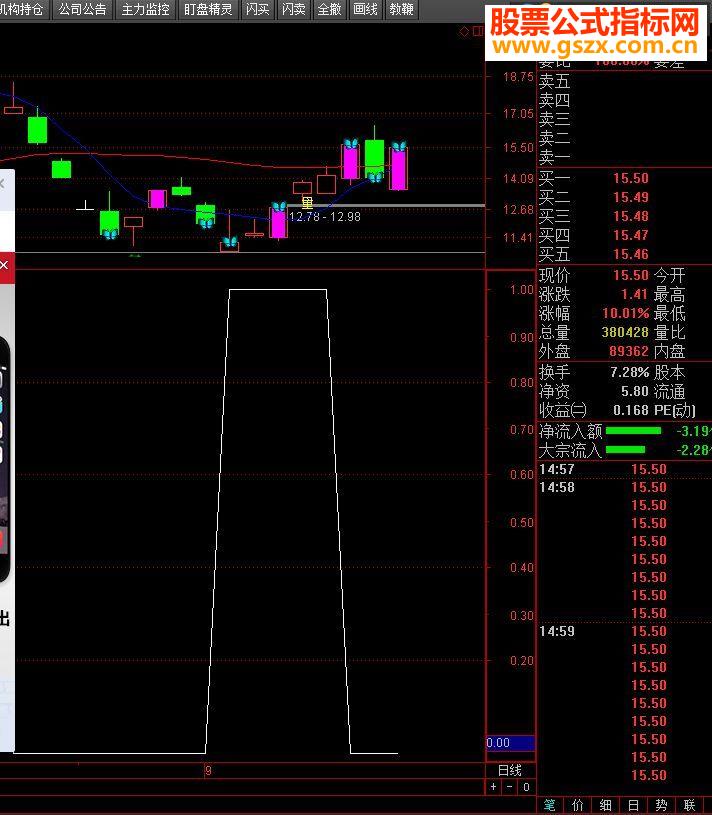Click the 买二 price 15.49
Image resolution: width=712 pixels, height=815 pixels.
tap(631, 198)
